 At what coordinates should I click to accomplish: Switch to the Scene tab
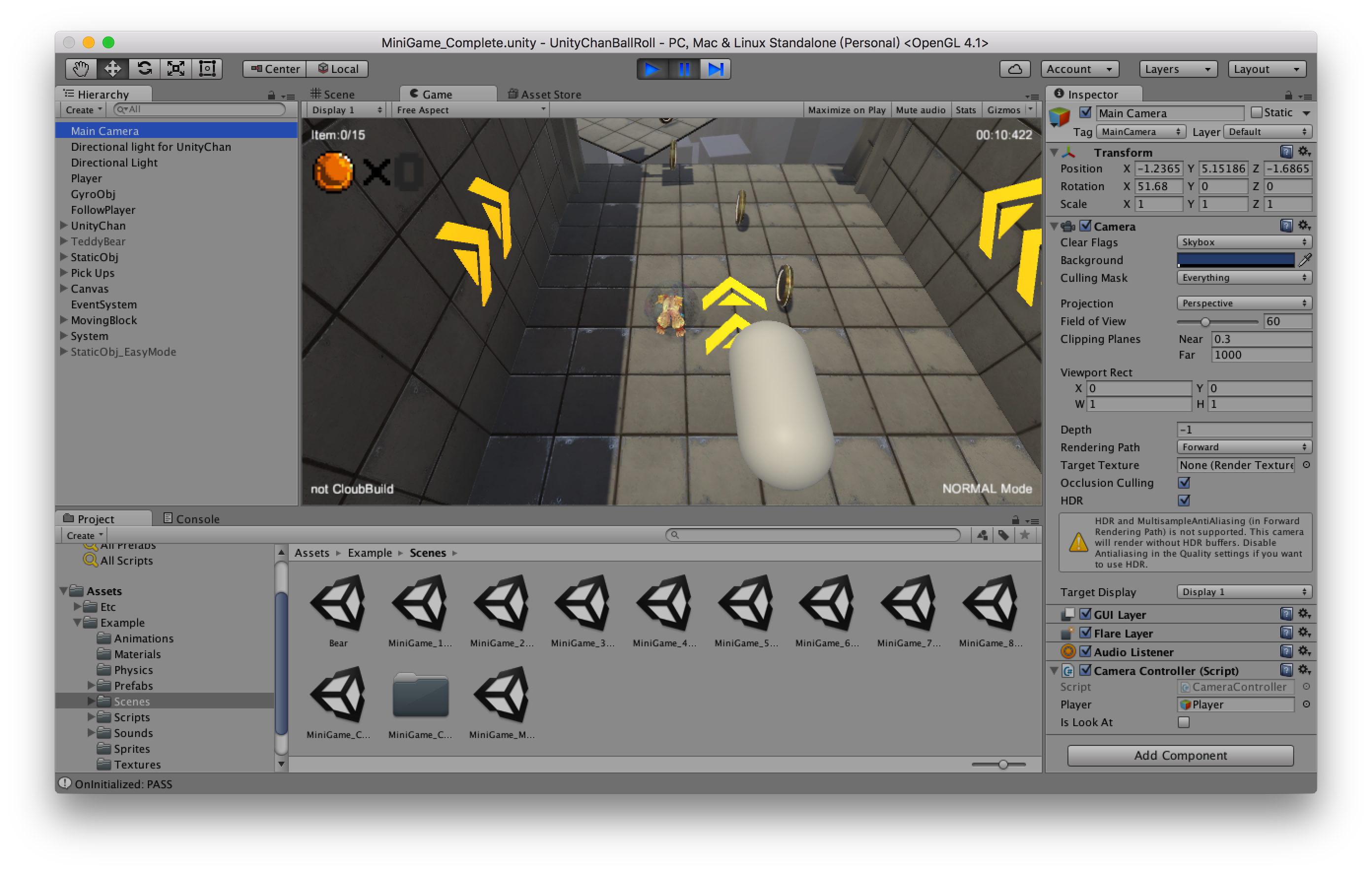tap(333, 95)
